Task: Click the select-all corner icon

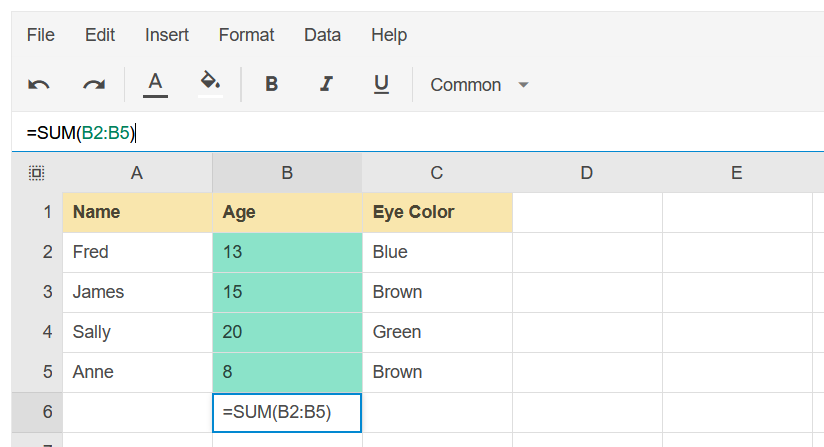Action: click(37, 173)
